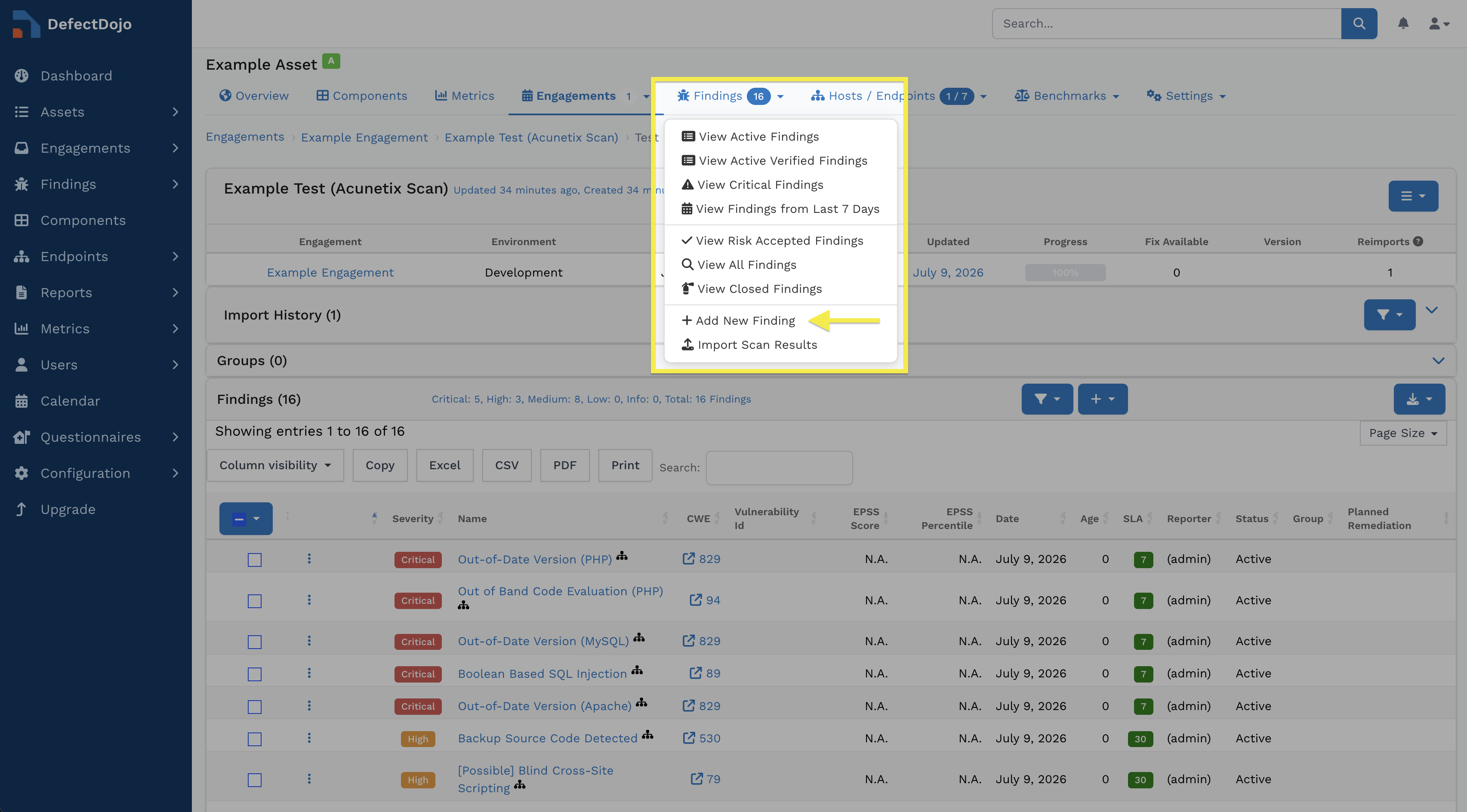Viewport: 1467px width, 812px height.
Task: Click the notification bell icon
Action: [x=1403, y=23]
